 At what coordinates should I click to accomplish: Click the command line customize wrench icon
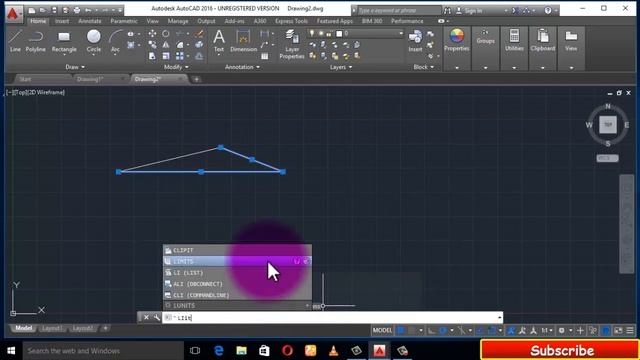tap(157, 317)
